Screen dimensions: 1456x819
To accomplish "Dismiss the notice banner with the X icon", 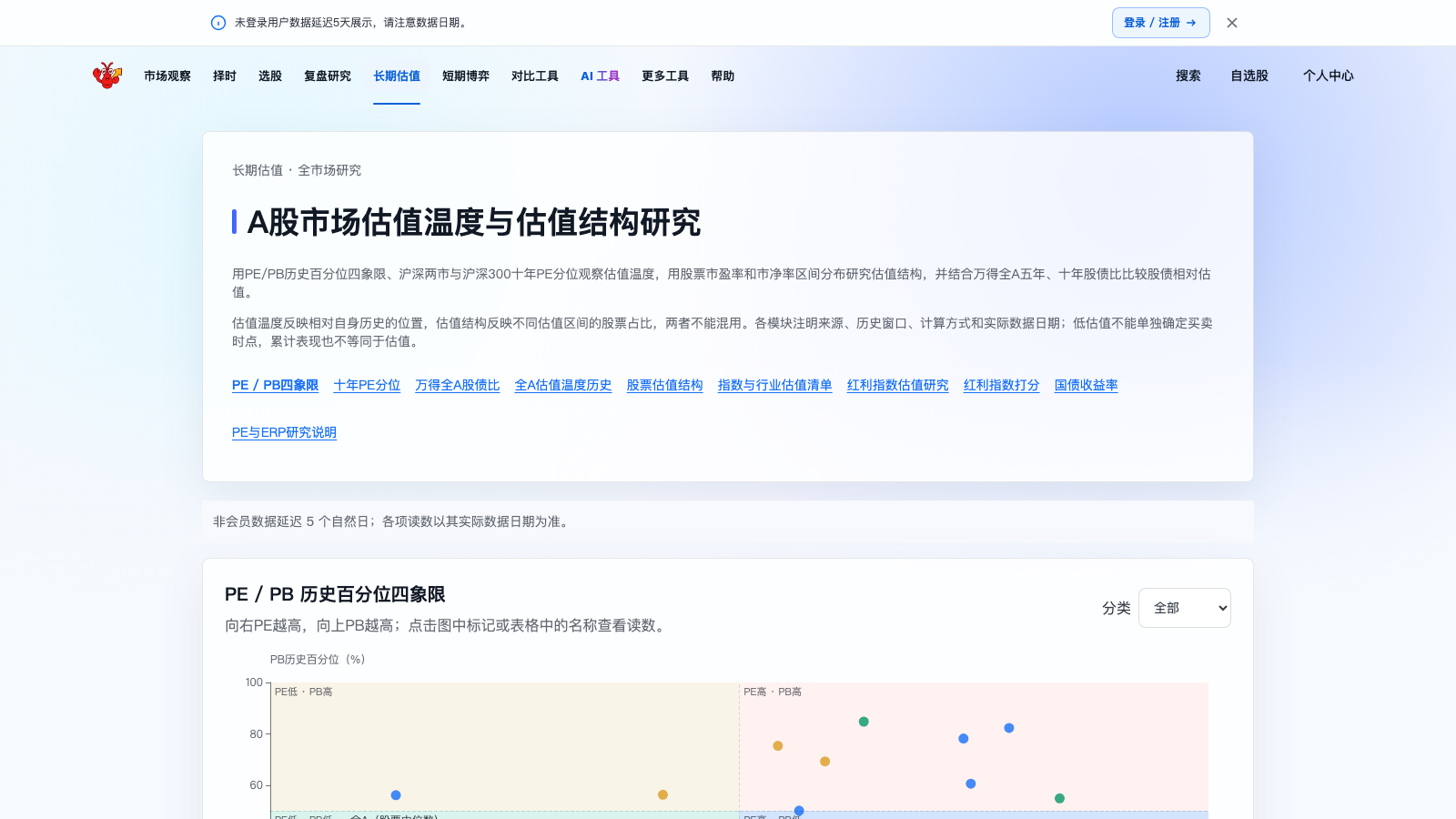I will point(1232,23).
